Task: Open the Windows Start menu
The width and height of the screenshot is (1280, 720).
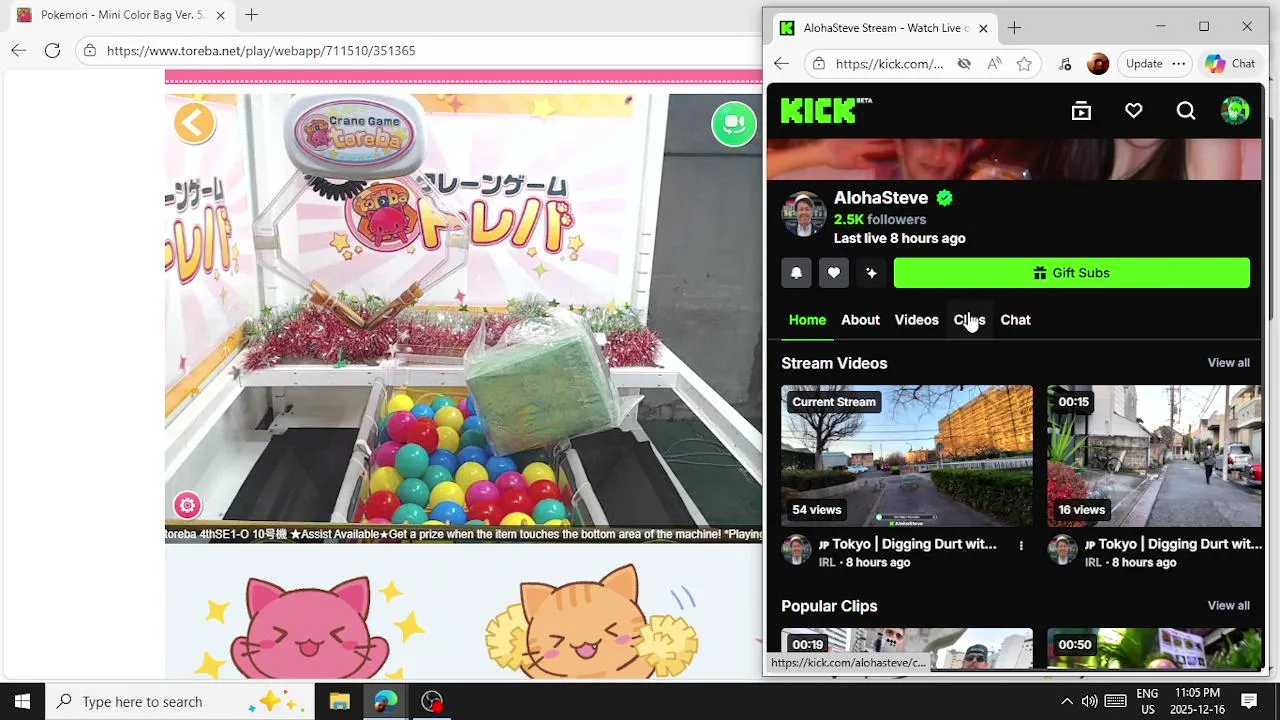Action: point(22,701)
